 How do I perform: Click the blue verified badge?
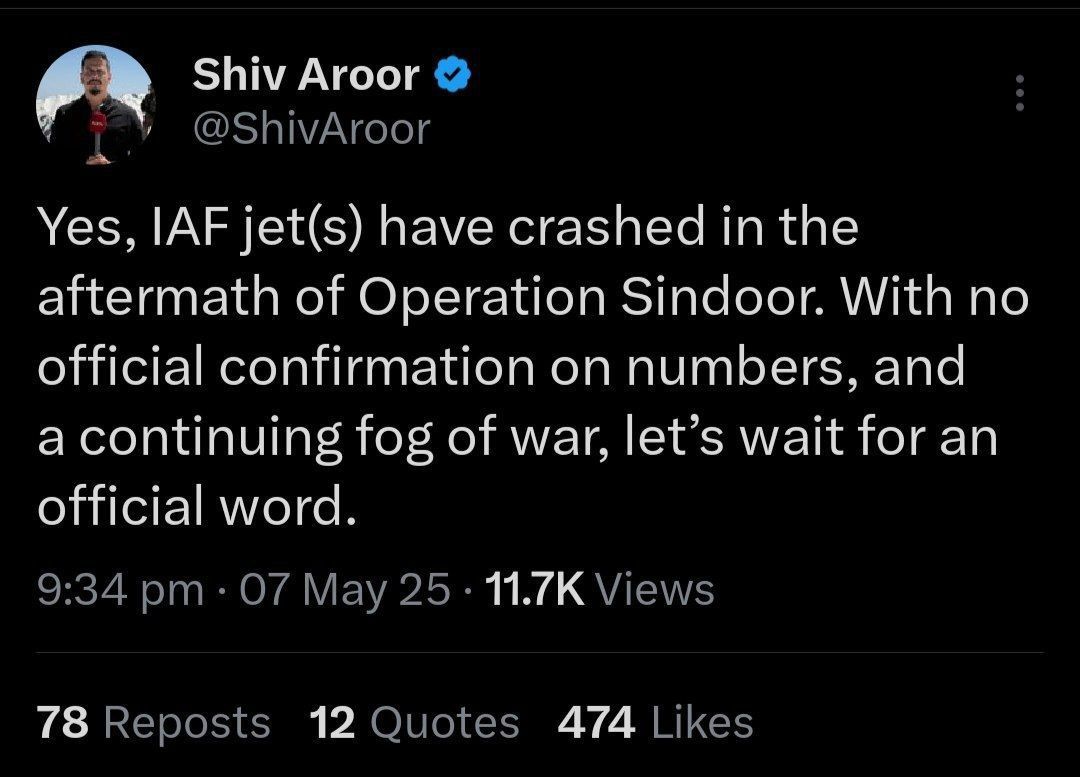tap(453, 75)
